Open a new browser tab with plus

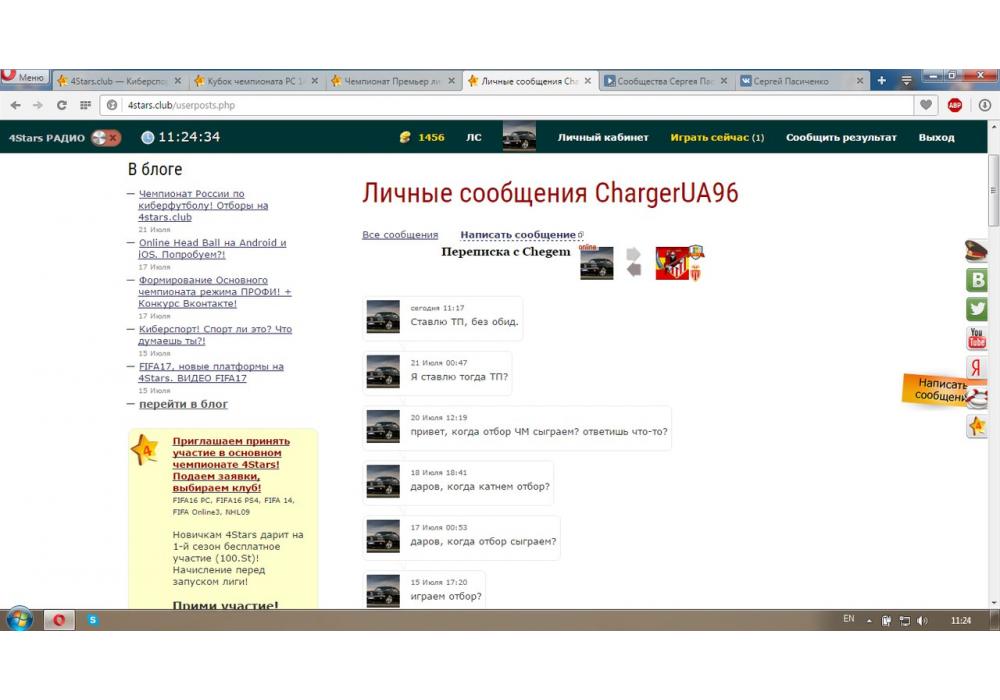[x=881, y=80]
